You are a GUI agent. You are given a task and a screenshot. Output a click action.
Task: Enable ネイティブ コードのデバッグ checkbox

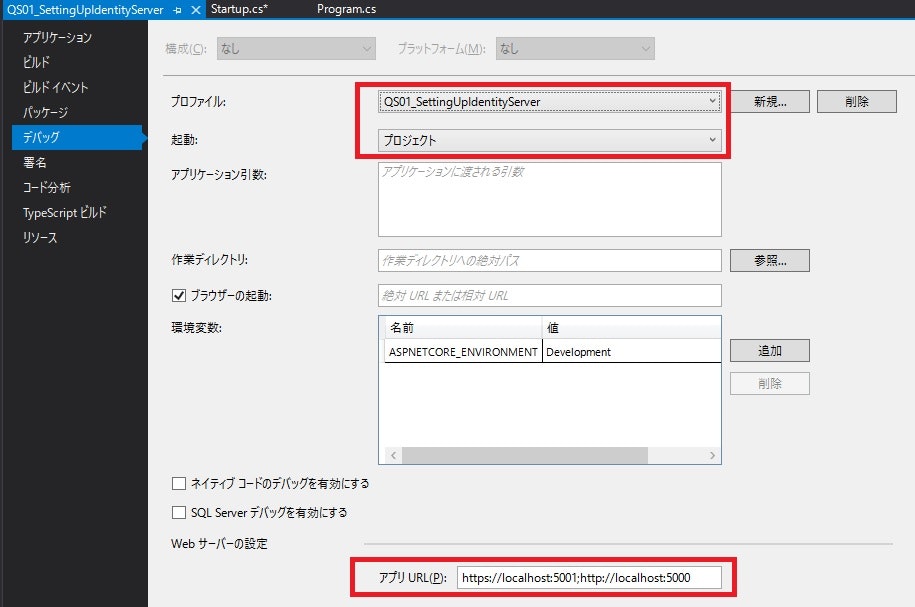point(178,483)
